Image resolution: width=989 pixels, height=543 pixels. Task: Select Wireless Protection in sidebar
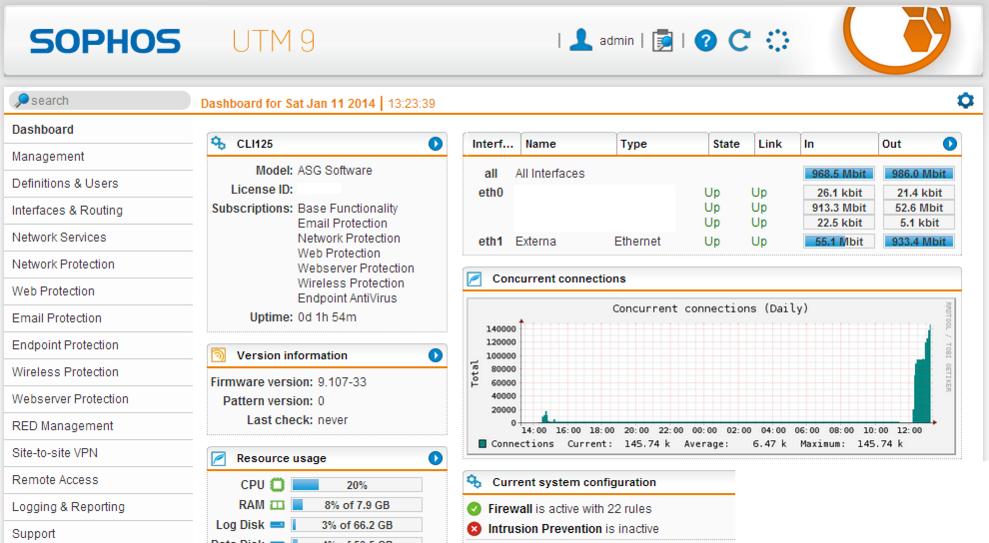[x=98, y=372]
